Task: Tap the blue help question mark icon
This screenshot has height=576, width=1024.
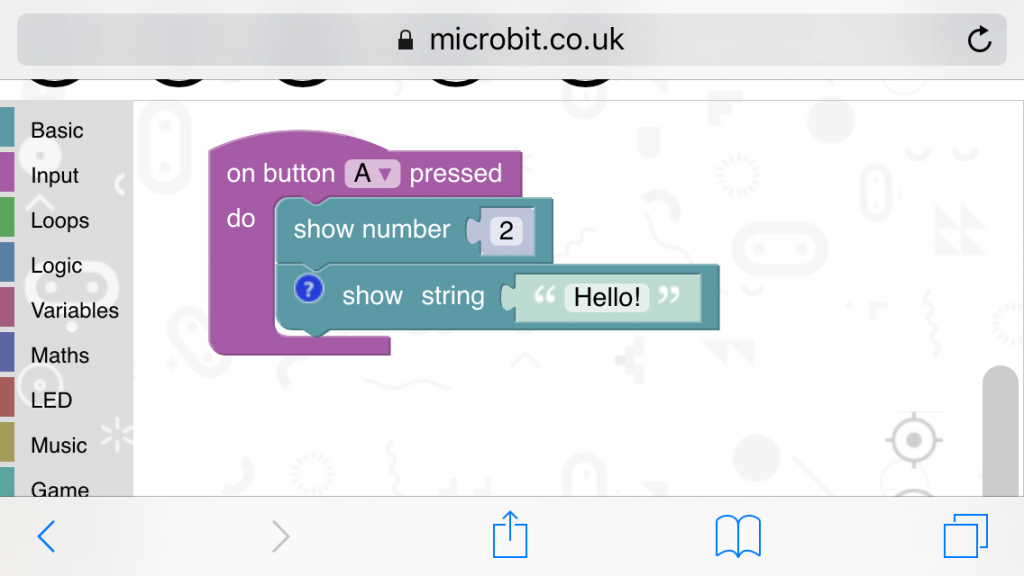Action: (x=309, y=290)
